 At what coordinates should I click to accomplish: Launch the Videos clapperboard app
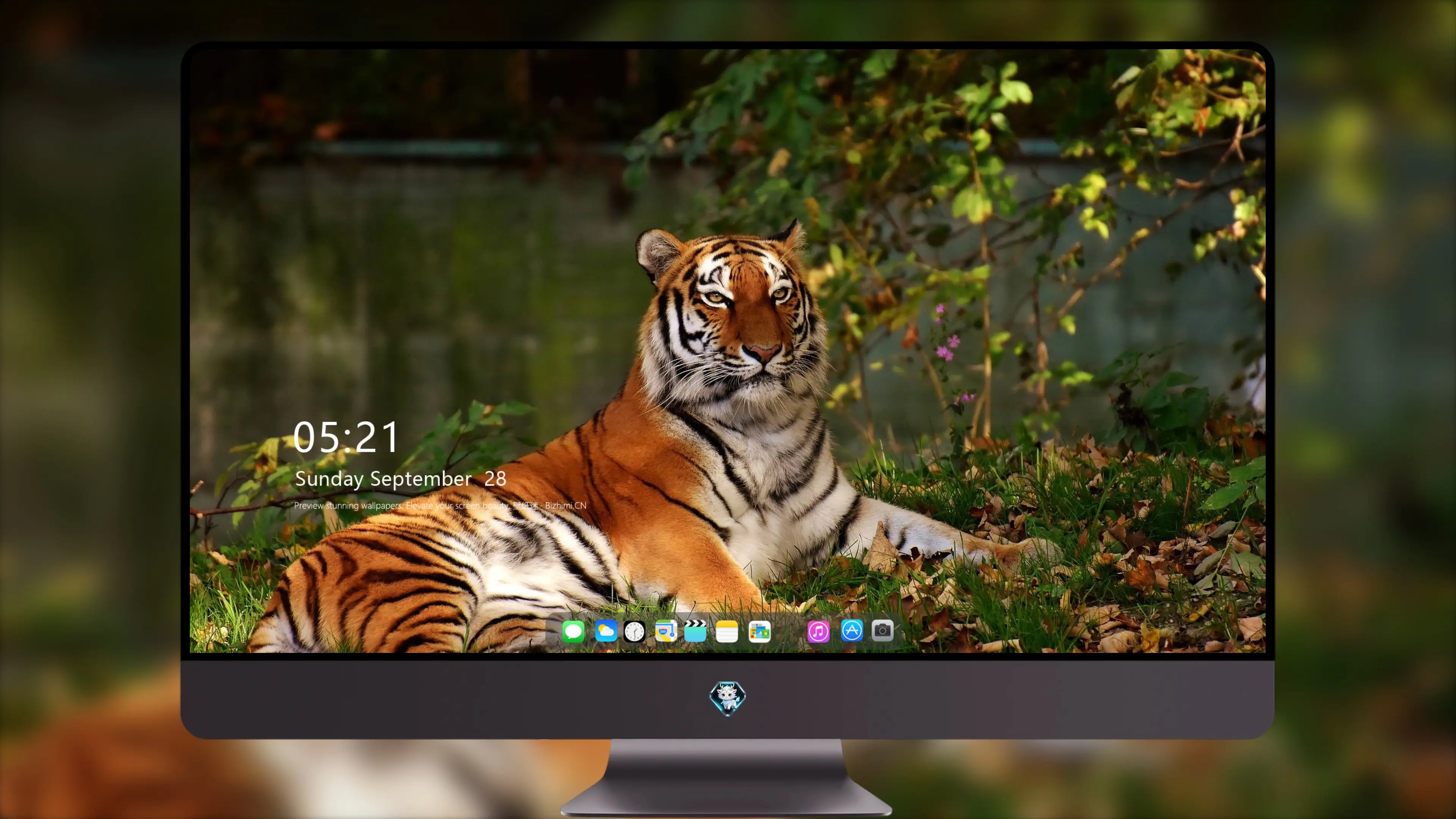(695, 631)
